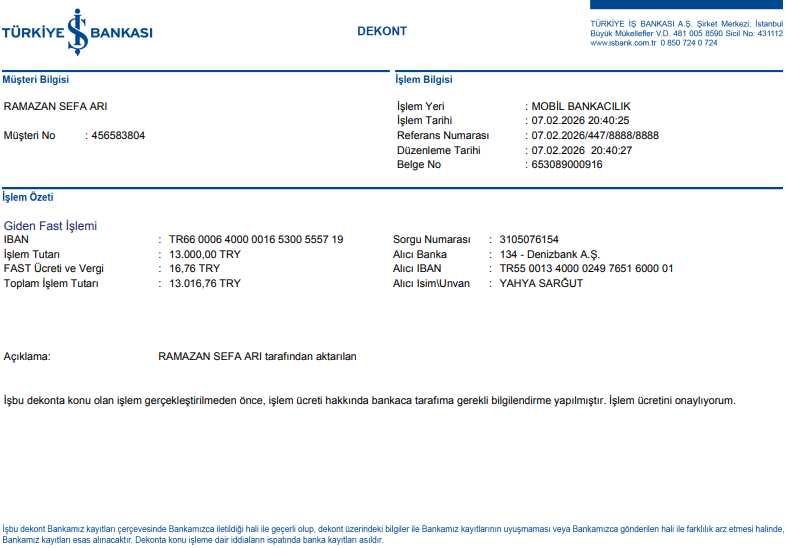The image size is (786, 548).
Task: Select 'Alıcı IBAN' label
Action: (417, 268)
